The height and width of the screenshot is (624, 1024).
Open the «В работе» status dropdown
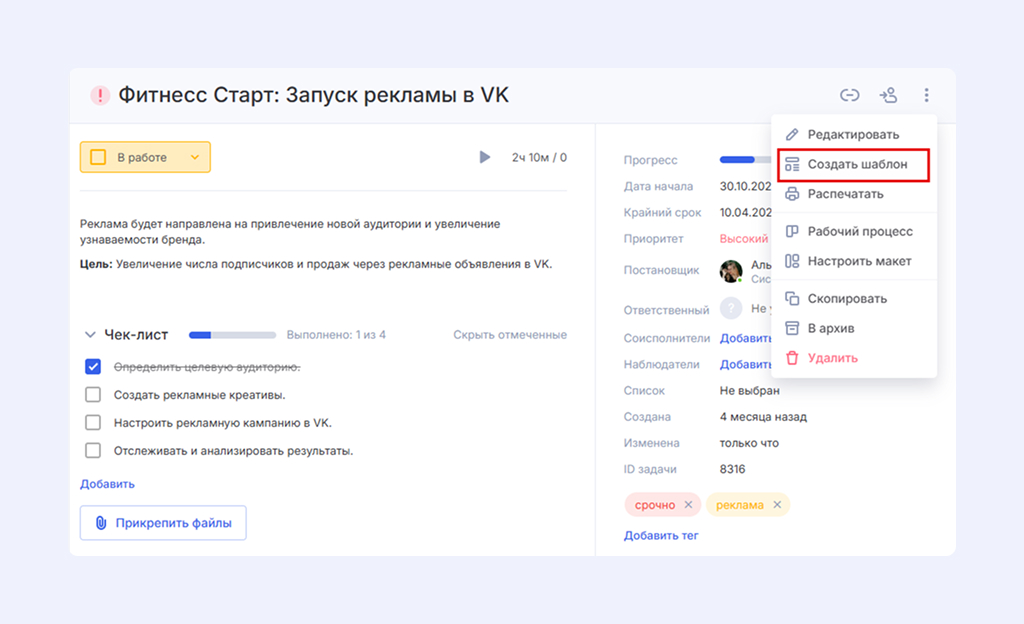(195, 157)
